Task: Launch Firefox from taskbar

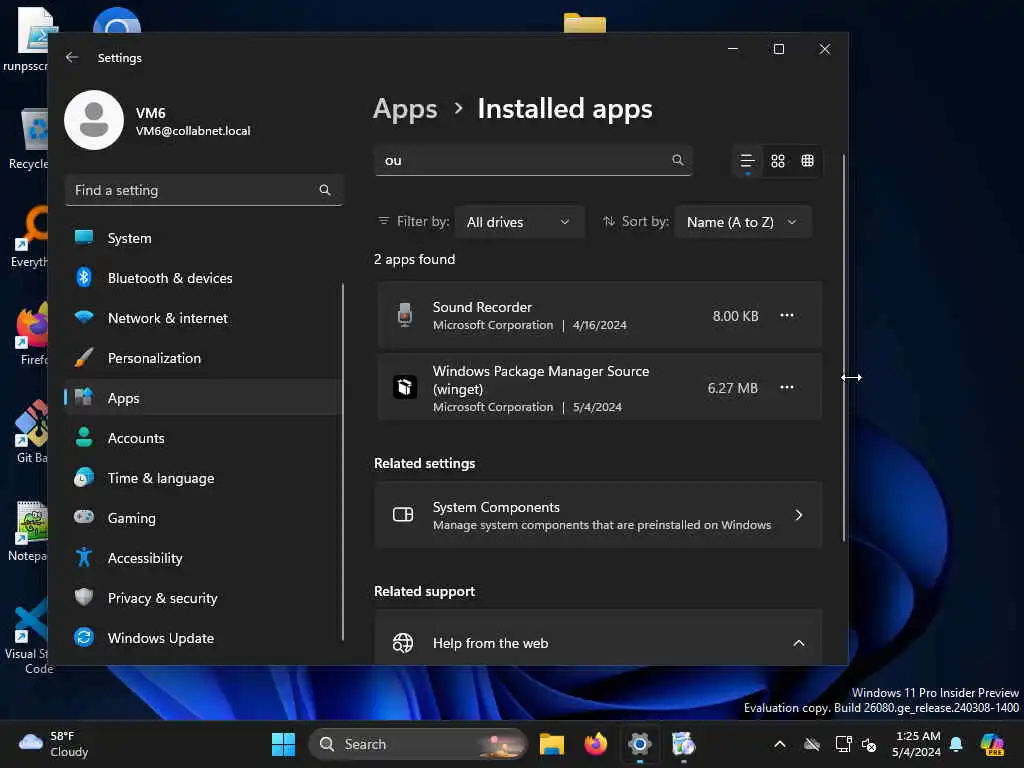Action: pyautogui.click(x=596, y=744)
